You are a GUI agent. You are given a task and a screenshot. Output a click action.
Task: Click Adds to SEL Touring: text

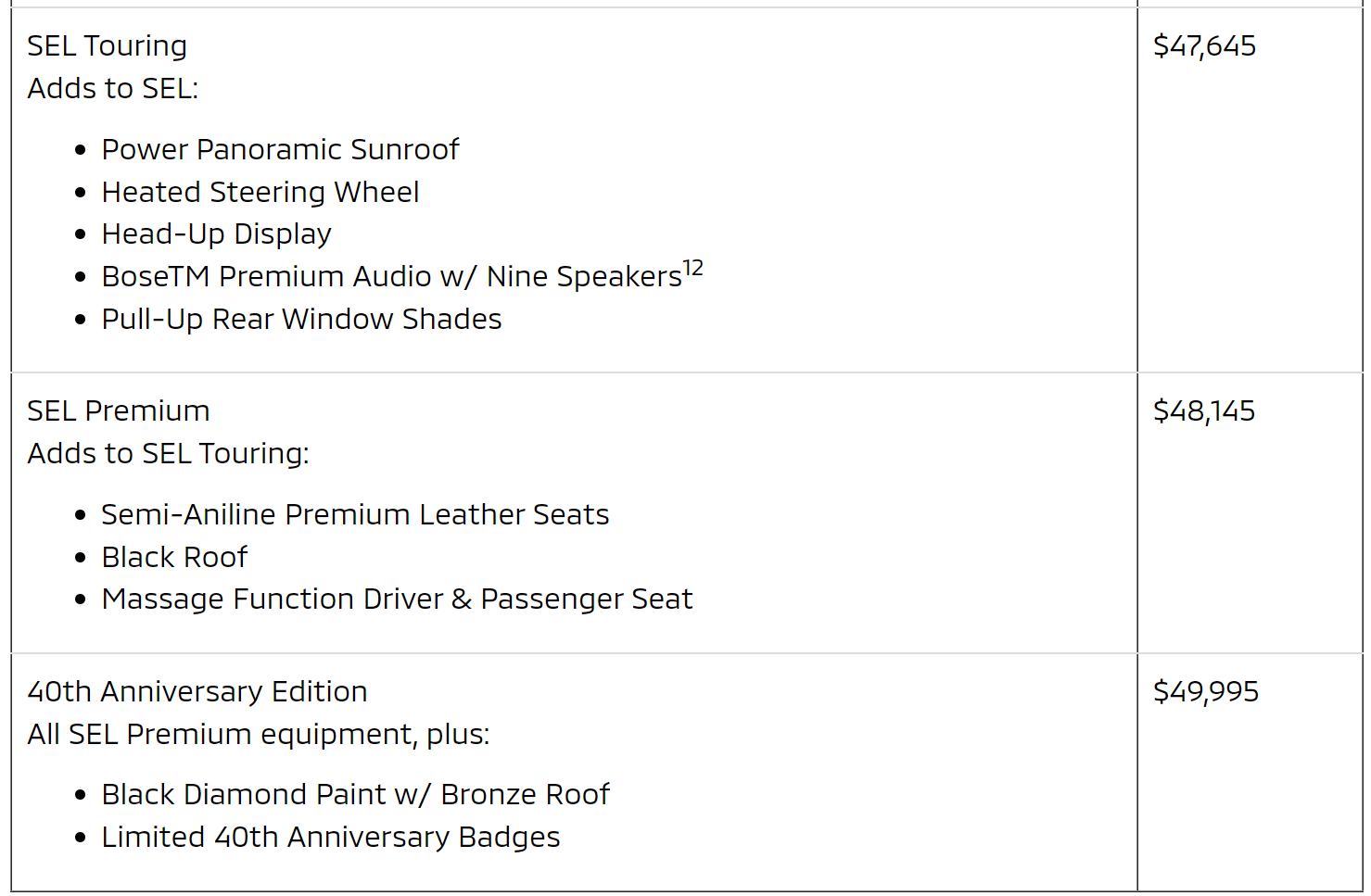pos(168,453)
